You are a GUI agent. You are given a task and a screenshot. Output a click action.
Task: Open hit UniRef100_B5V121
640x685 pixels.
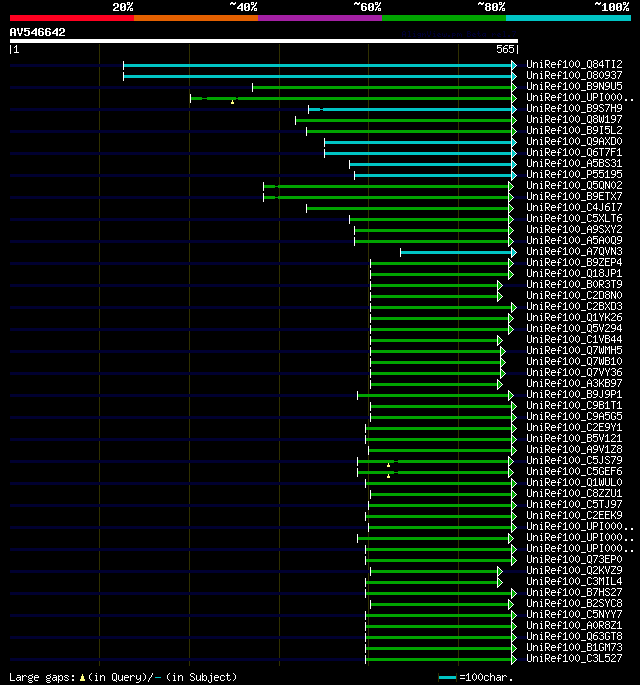pos(574,438)
